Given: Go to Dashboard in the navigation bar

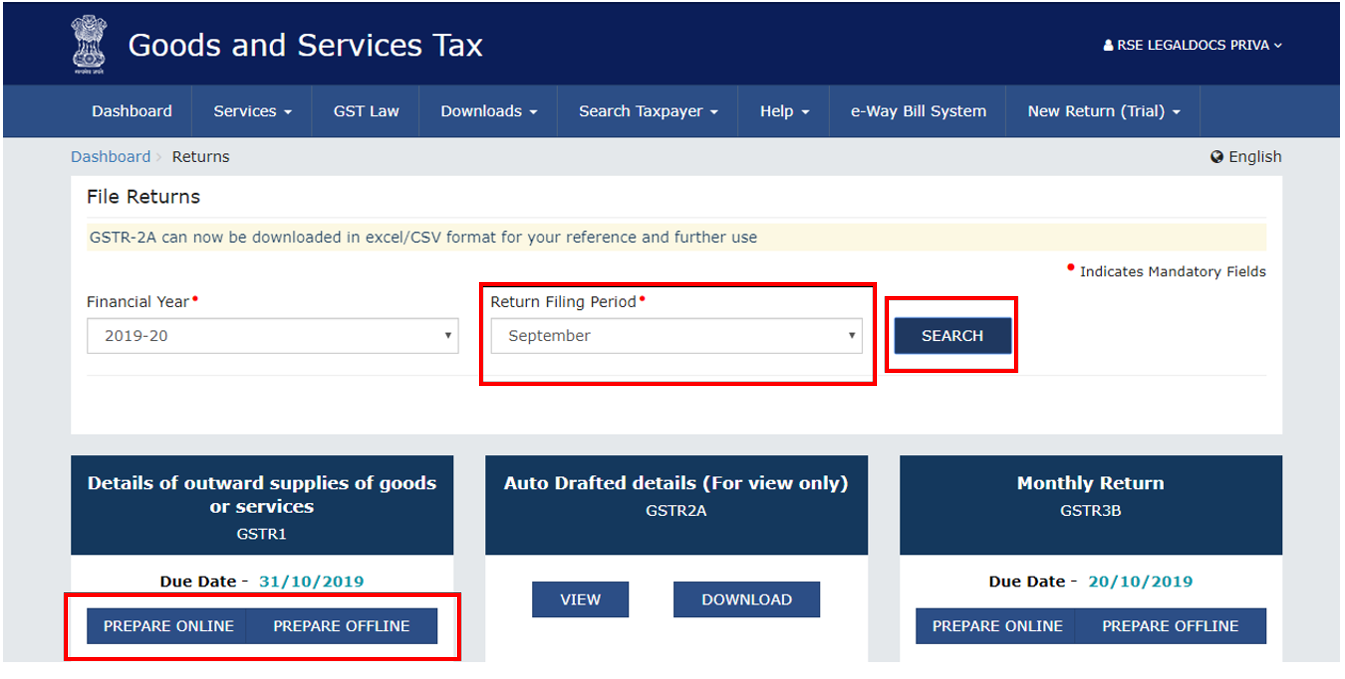Looking at the screenshot, I should click(132, 111).
